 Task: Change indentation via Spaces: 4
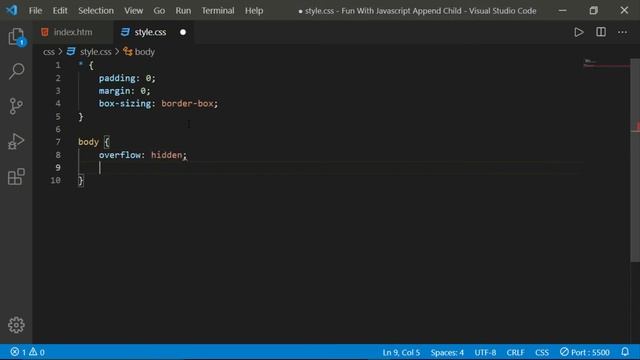(x=447, y=352)
